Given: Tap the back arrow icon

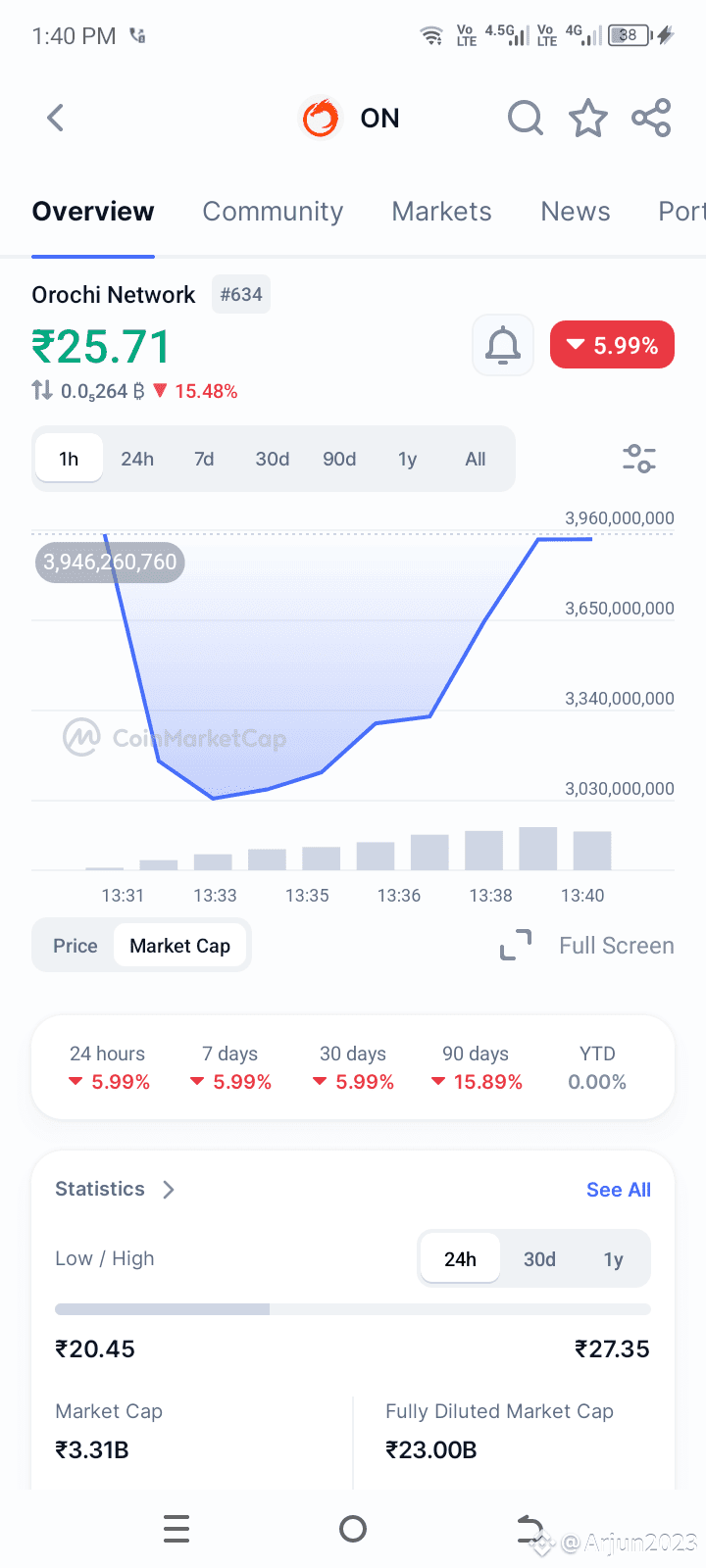Looking at the screenshot, I should (x=56, y=119).
